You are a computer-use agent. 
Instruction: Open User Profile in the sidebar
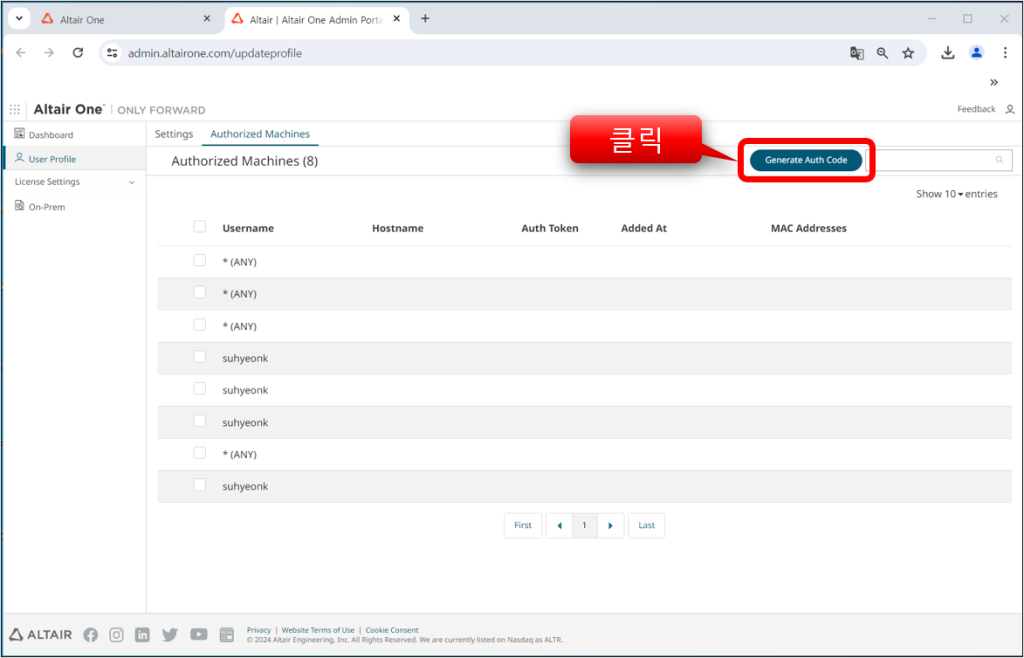74,159
